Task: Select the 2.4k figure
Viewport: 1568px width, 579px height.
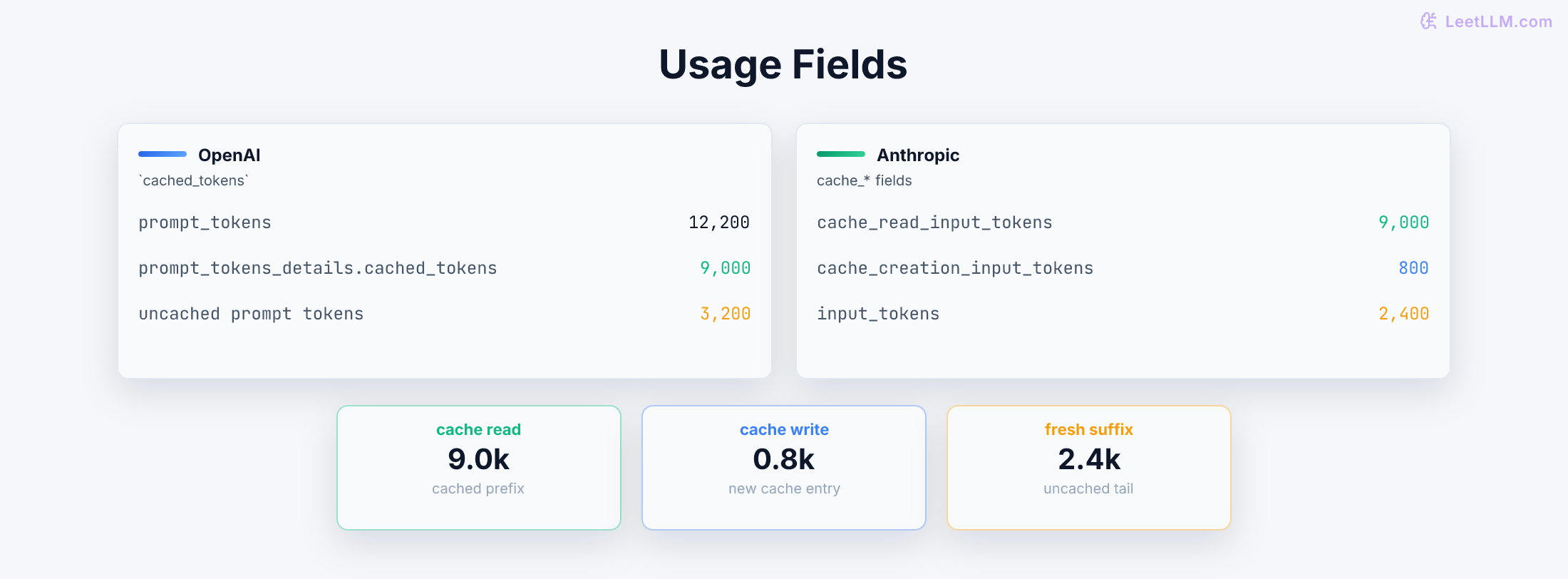Action: click(x=1089, y=459)
